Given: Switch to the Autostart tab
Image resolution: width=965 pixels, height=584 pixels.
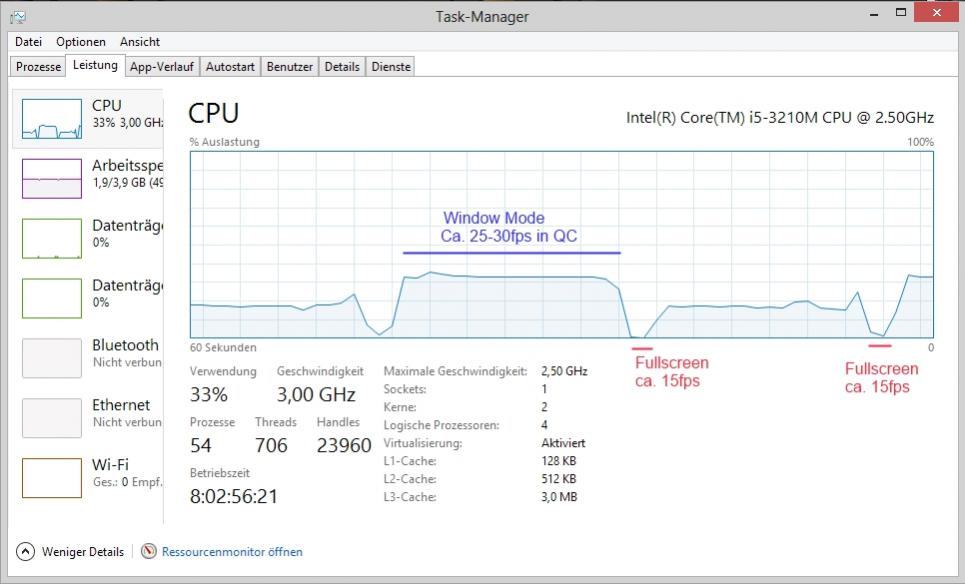Looking at the screenshot, I should click(230, 67).
